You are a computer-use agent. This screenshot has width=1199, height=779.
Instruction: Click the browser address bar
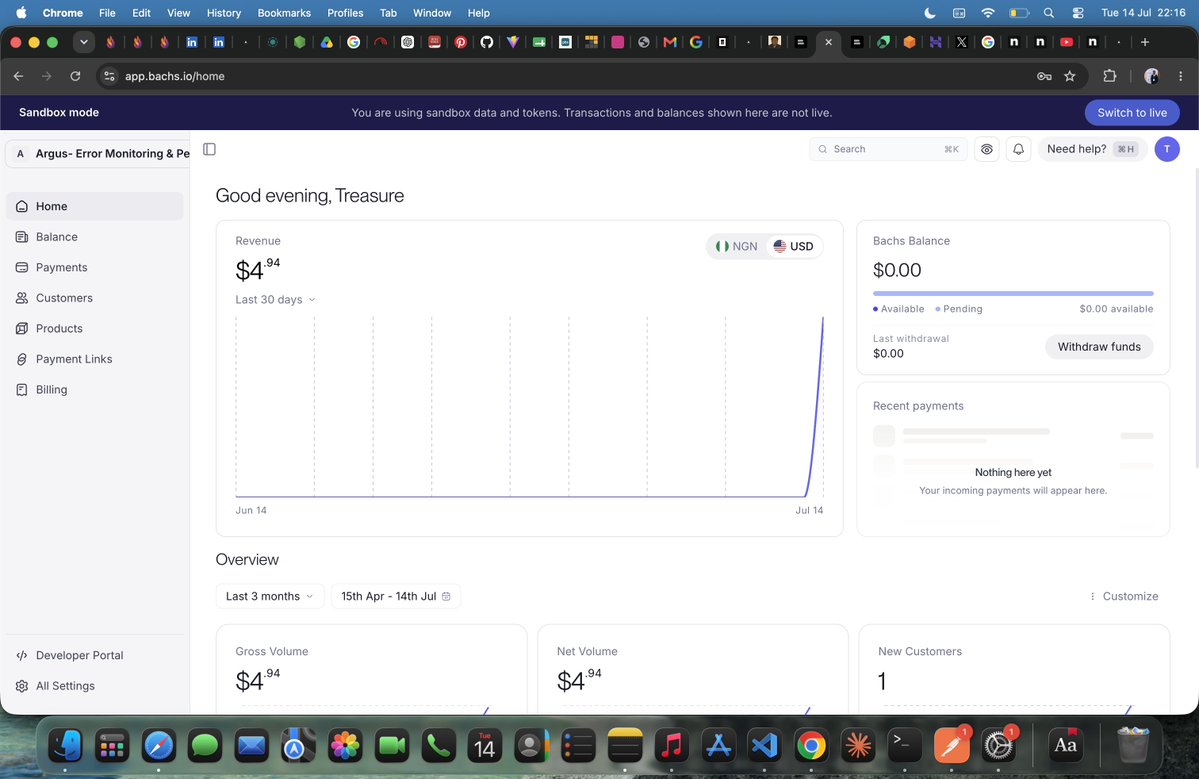tap(566, 76)
